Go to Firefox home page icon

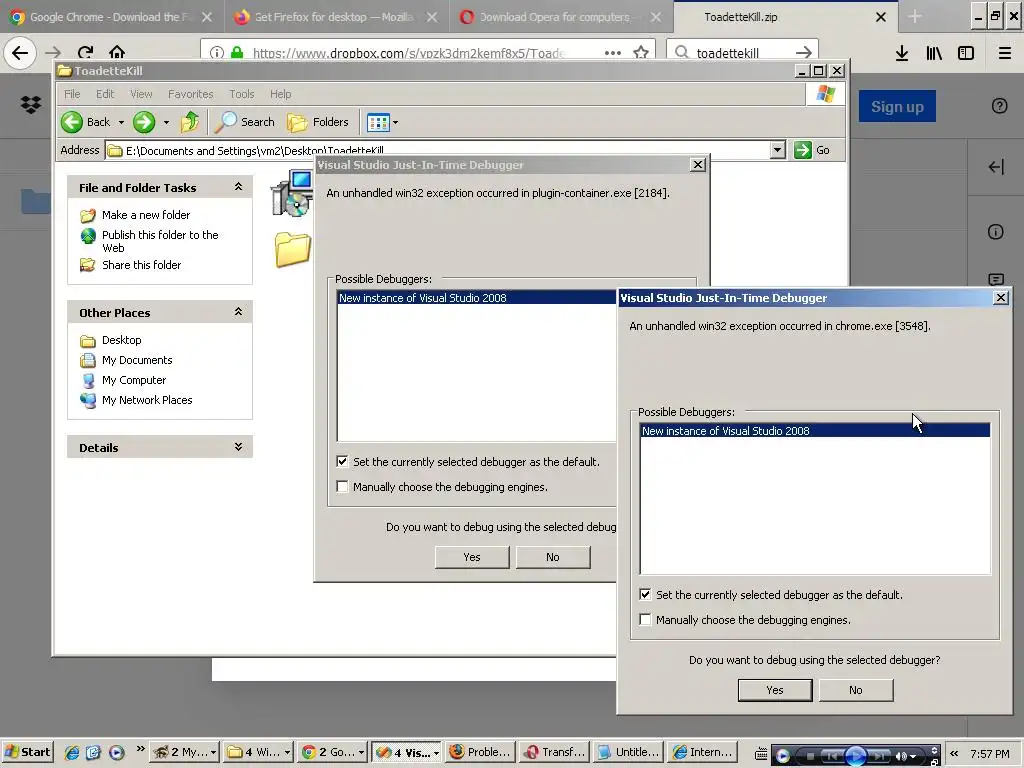click(116, 52)
